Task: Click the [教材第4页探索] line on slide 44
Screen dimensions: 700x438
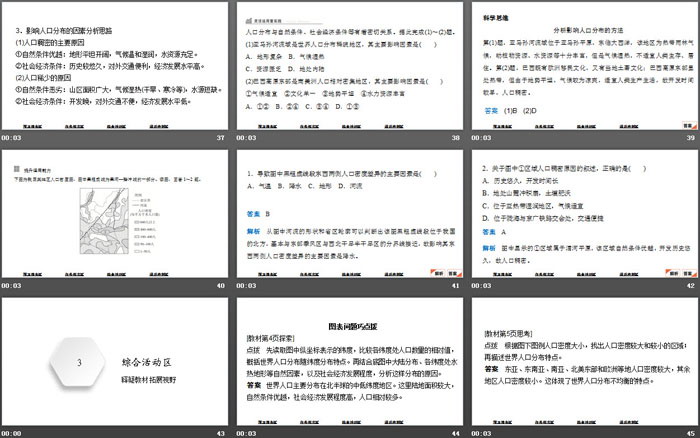Action: point(270,338)
